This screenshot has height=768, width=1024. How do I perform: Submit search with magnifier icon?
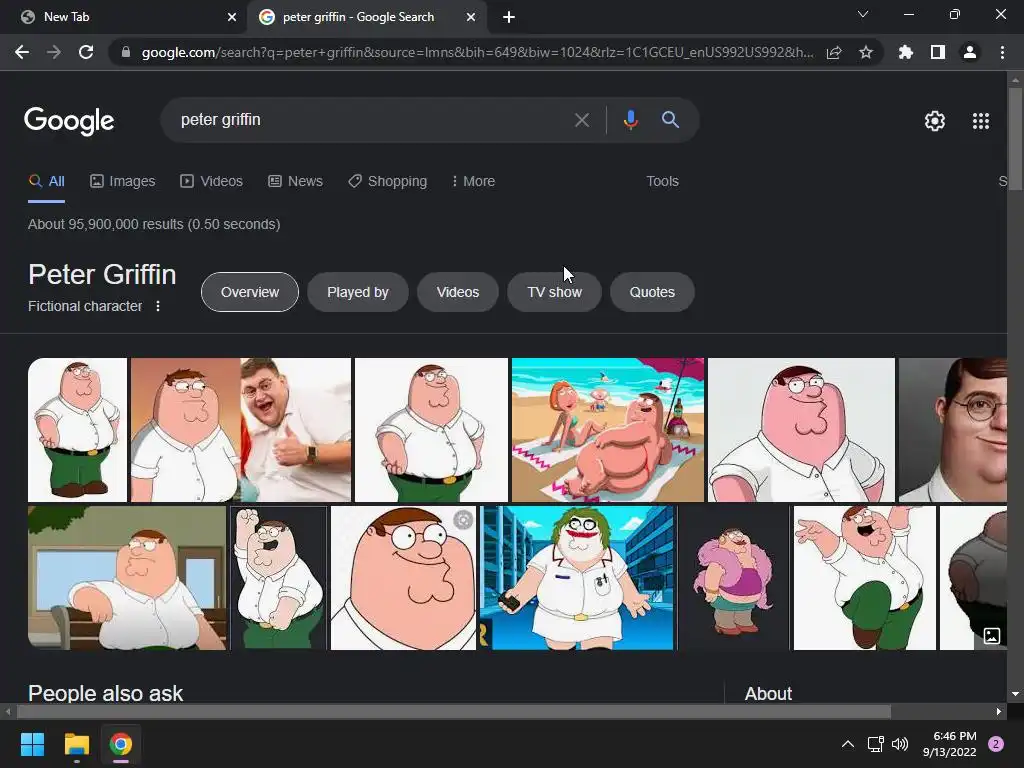point(670,120)
